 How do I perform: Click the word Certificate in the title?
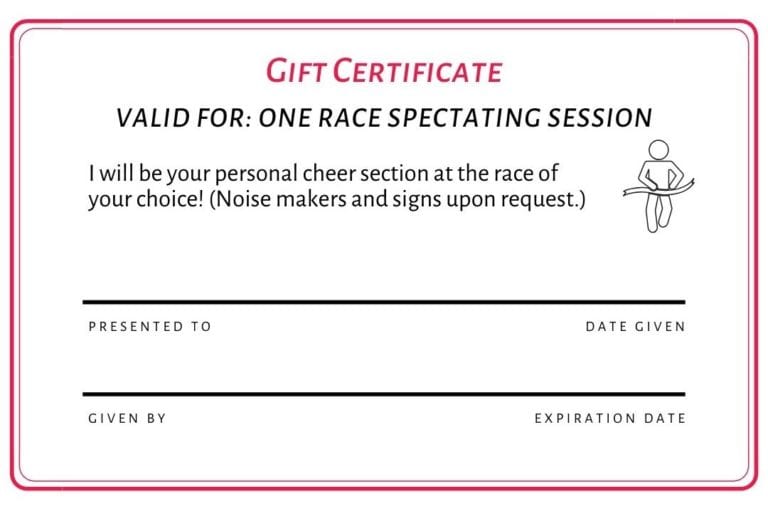(418, 71)
